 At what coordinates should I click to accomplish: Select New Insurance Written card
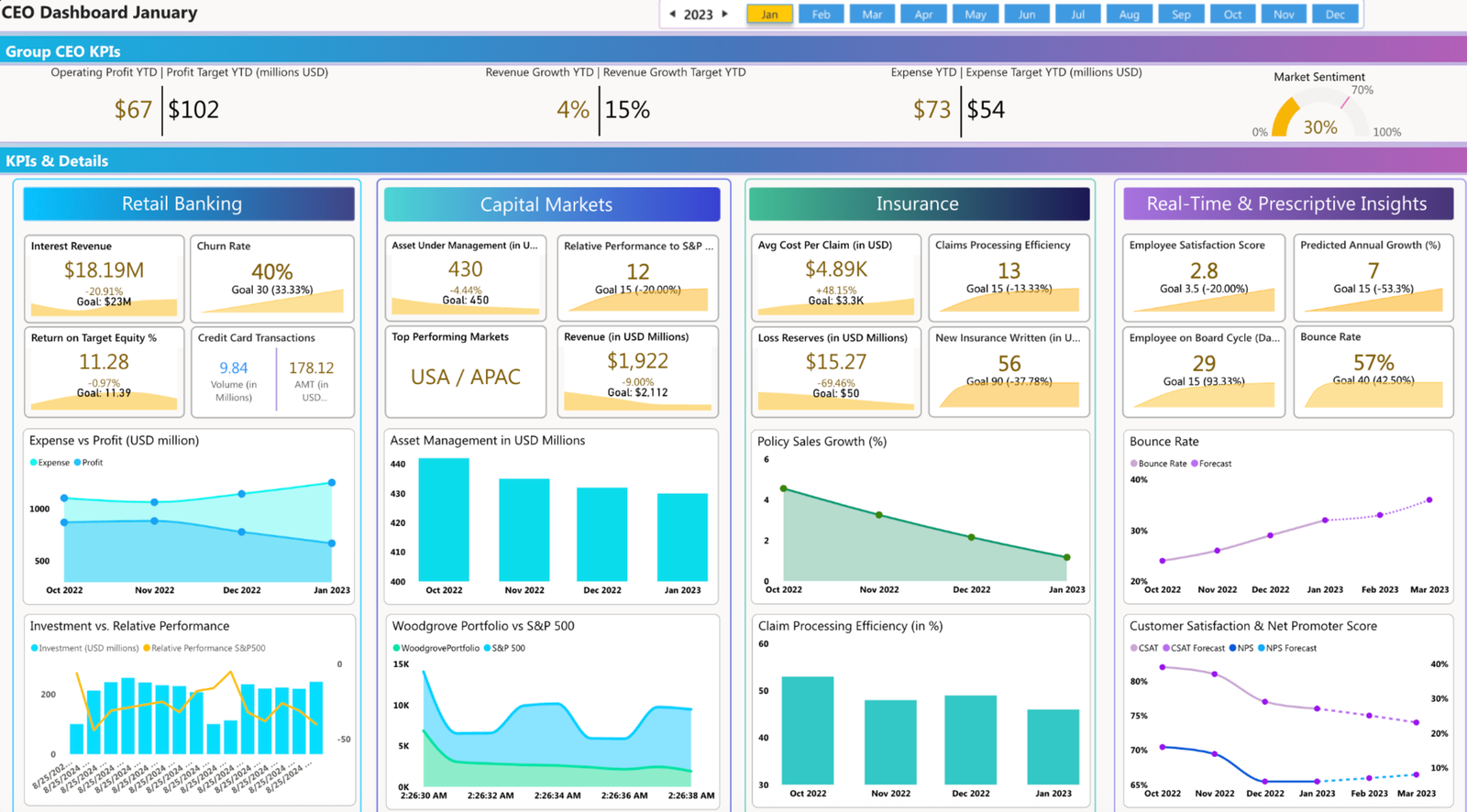click(x=1009, y=371)
